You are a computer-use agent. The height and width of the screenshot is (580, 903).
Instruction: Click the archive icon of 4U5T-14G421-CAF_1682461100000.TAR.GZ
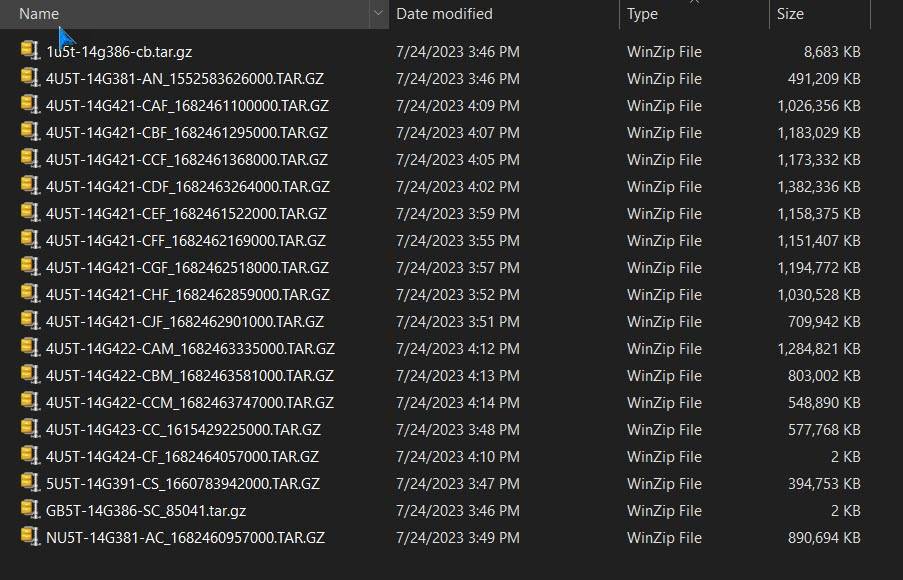[x=30, y=104]
